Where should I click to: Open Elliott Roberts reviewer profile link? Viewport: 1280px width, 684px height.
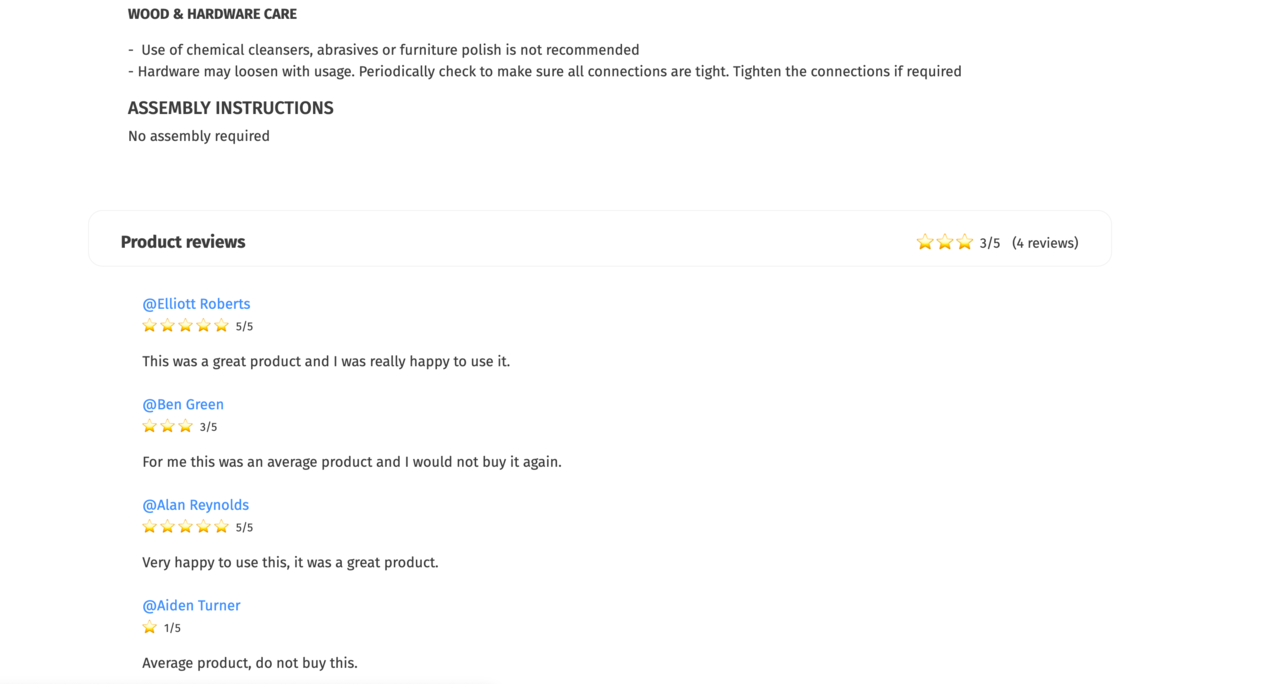point(196,304)
